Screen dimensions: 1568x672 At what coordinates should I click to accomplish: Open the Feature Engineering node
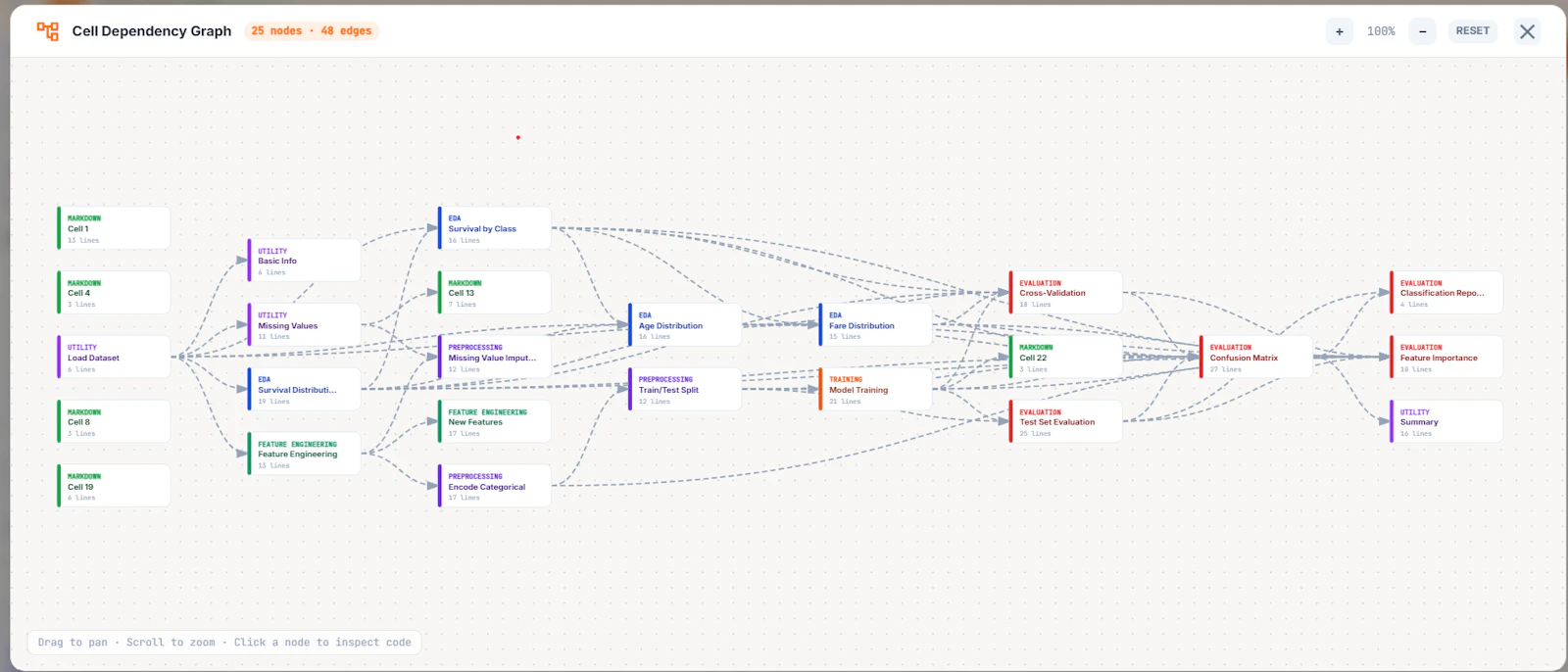click(x=304, y=455)
